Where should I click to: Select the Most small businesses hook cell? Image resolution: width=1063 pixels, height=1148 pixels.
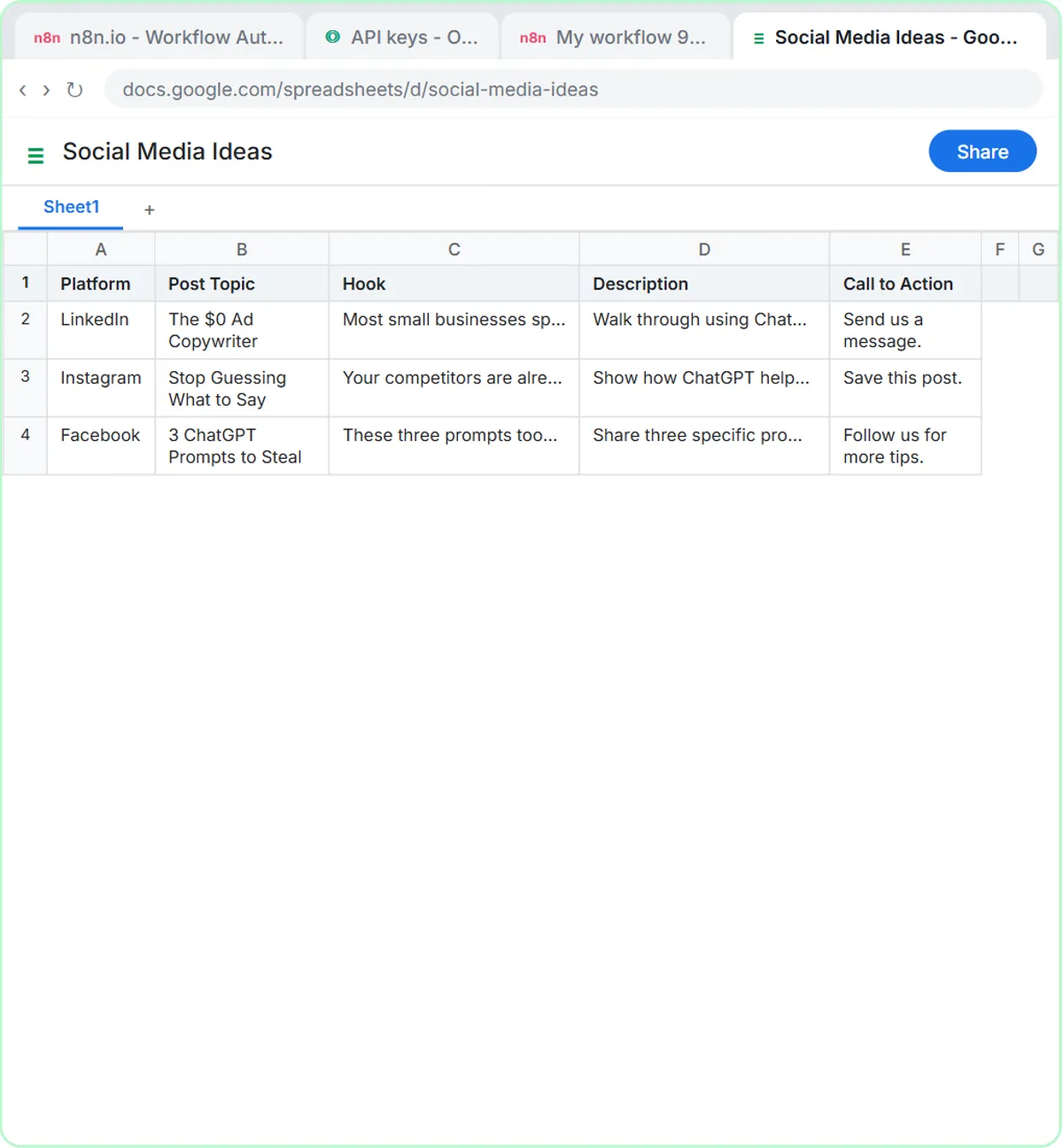[454, 330]
